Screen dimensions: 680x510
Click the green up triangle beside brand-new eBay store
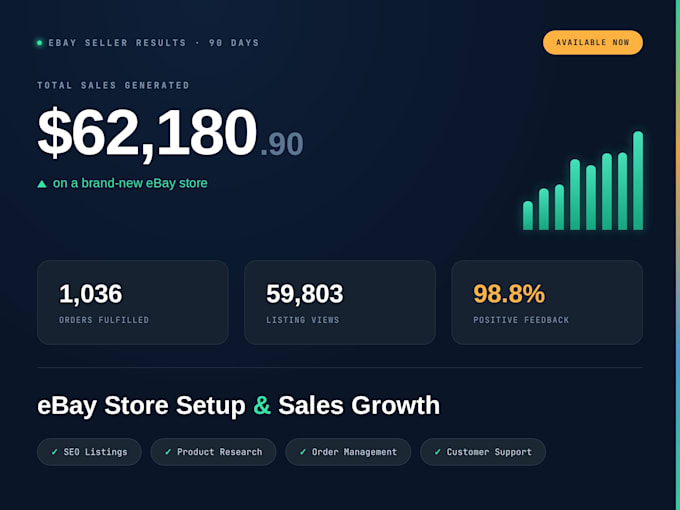coord(42,184)
